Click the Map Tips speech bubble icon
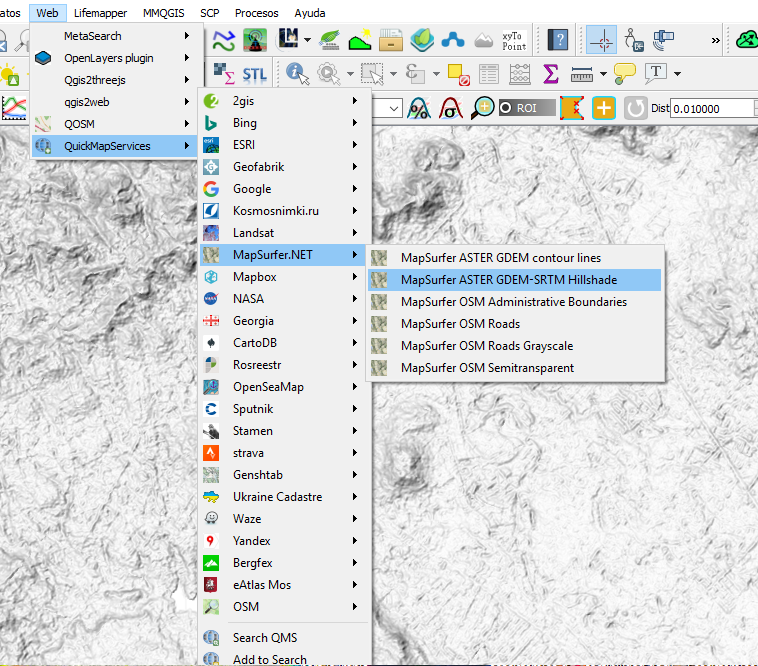The image size is (758, 666). point(624,73)
